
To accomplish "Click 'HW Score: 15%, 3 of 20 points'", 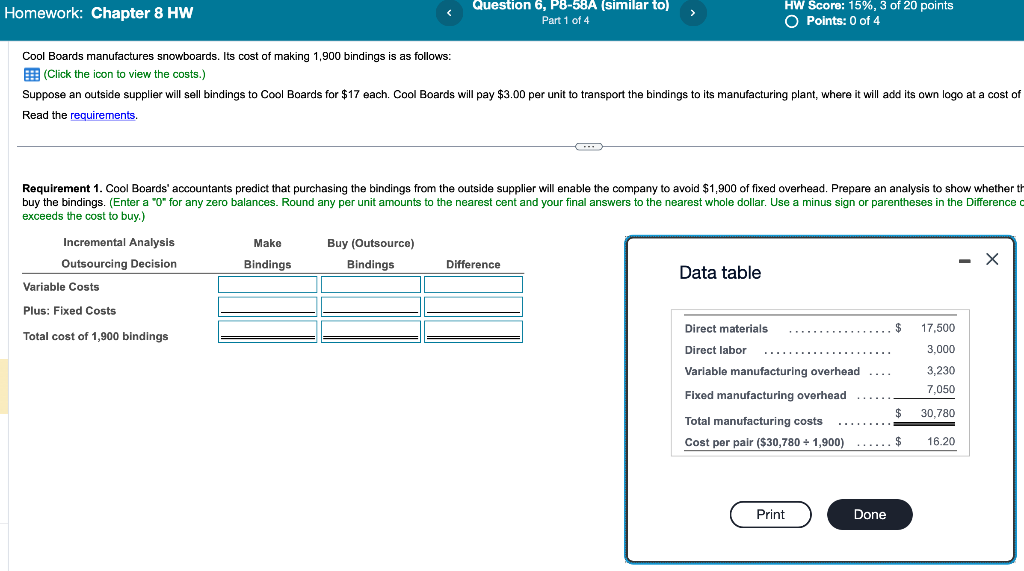I will click(869, 5).
